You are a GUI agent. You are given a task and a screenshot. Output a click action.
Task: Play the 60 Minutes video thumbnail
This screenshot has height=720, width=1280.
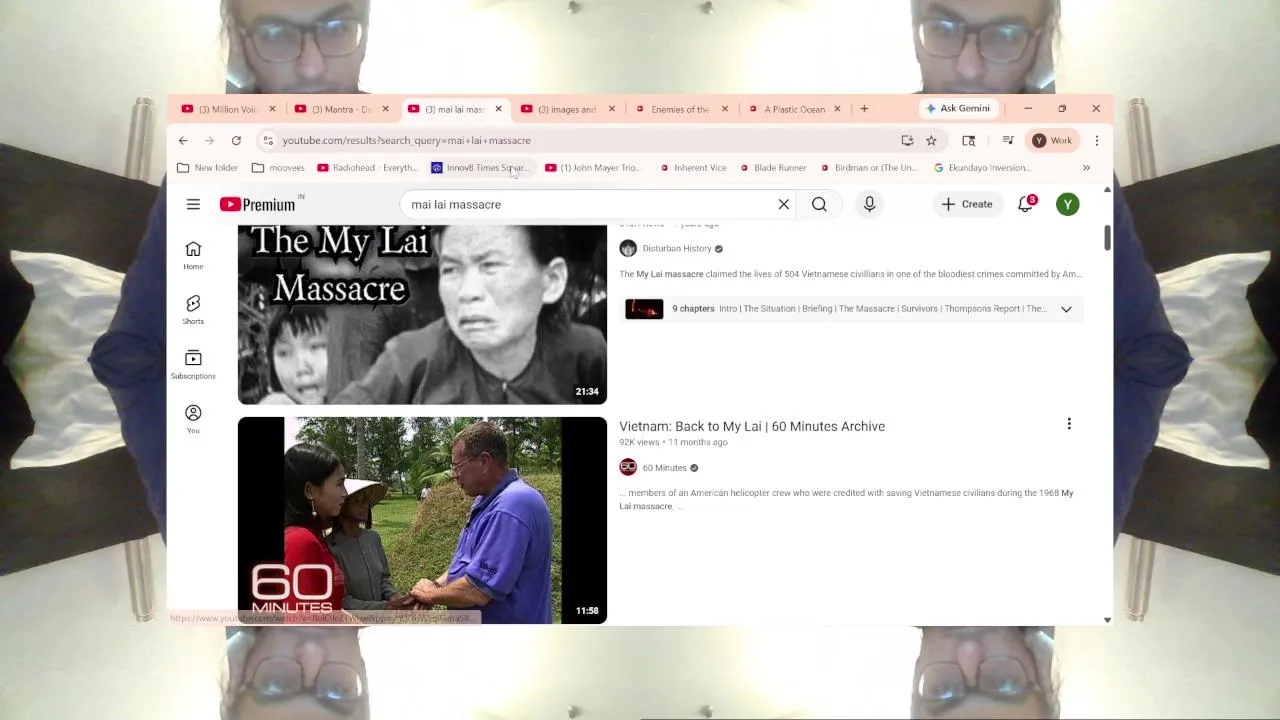(x=422, y=520)
